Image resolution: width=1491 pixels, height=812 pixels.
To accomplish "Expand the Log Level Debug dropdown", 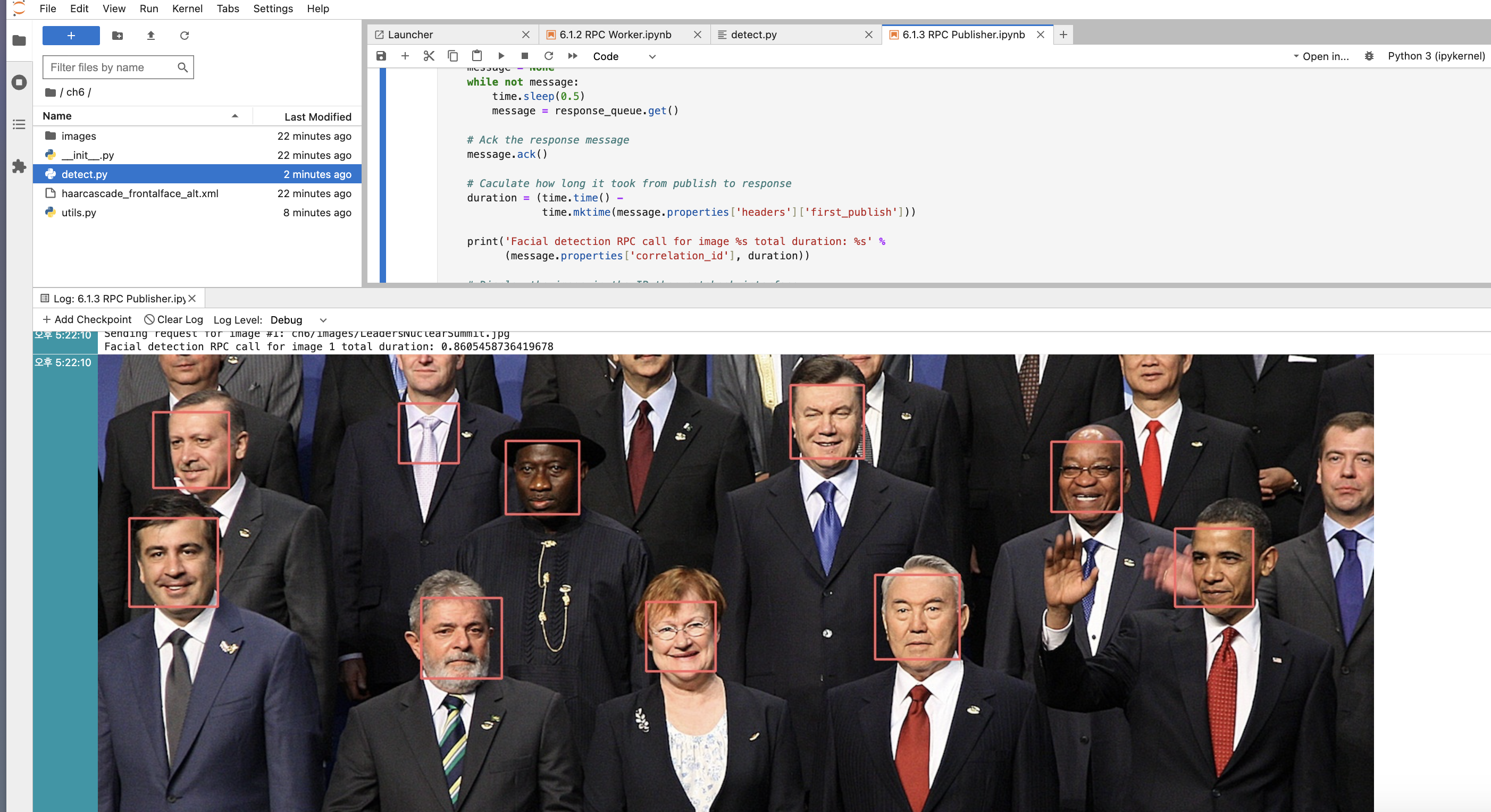I will [299, 320].
